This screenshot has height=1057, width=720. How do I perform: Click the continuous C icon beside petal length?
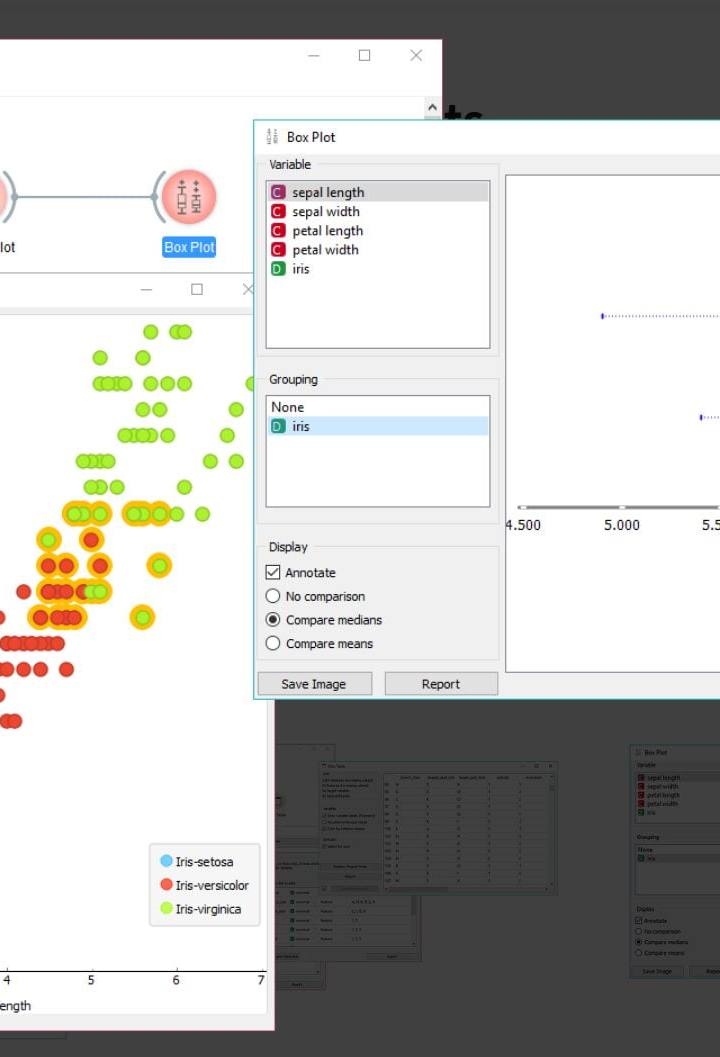point(278,231)
